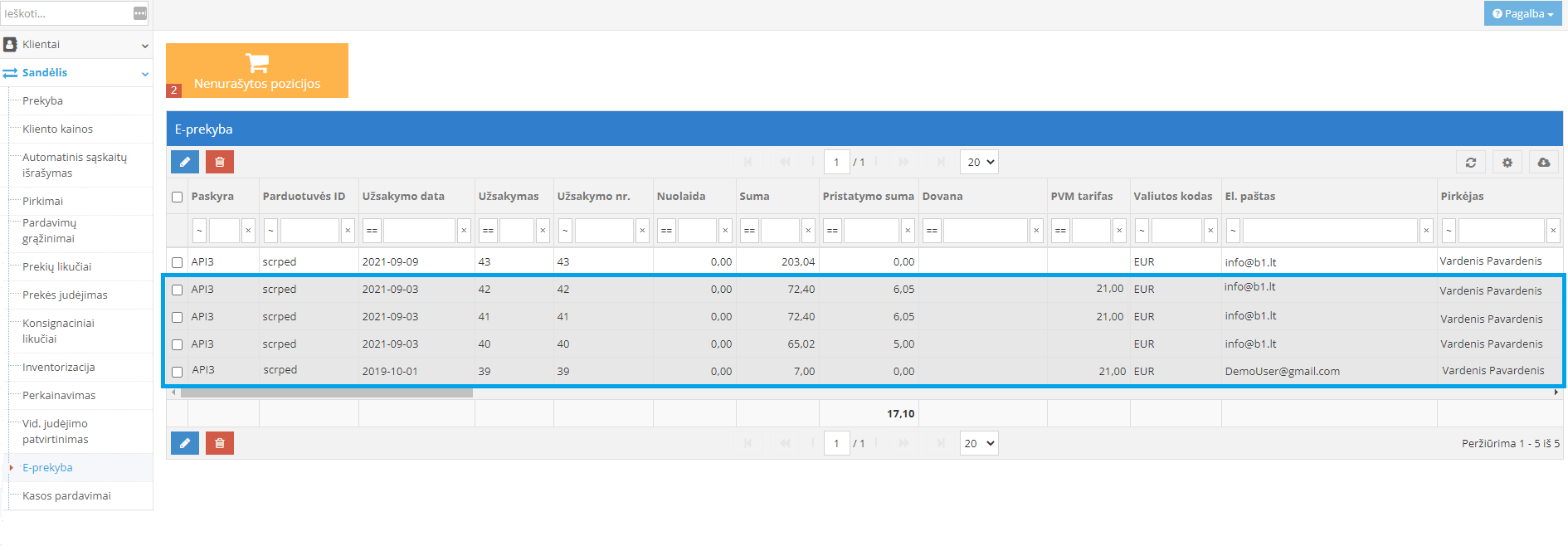The height and width of the screenshot is (546, 1568).
Task: Toggle the select-all checkbox in table header
Action: click(177, 197)
